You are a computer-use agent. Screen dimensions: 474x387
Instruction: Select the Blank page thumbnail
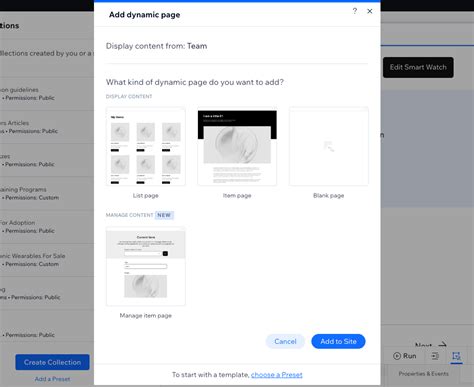pos(329,146)
